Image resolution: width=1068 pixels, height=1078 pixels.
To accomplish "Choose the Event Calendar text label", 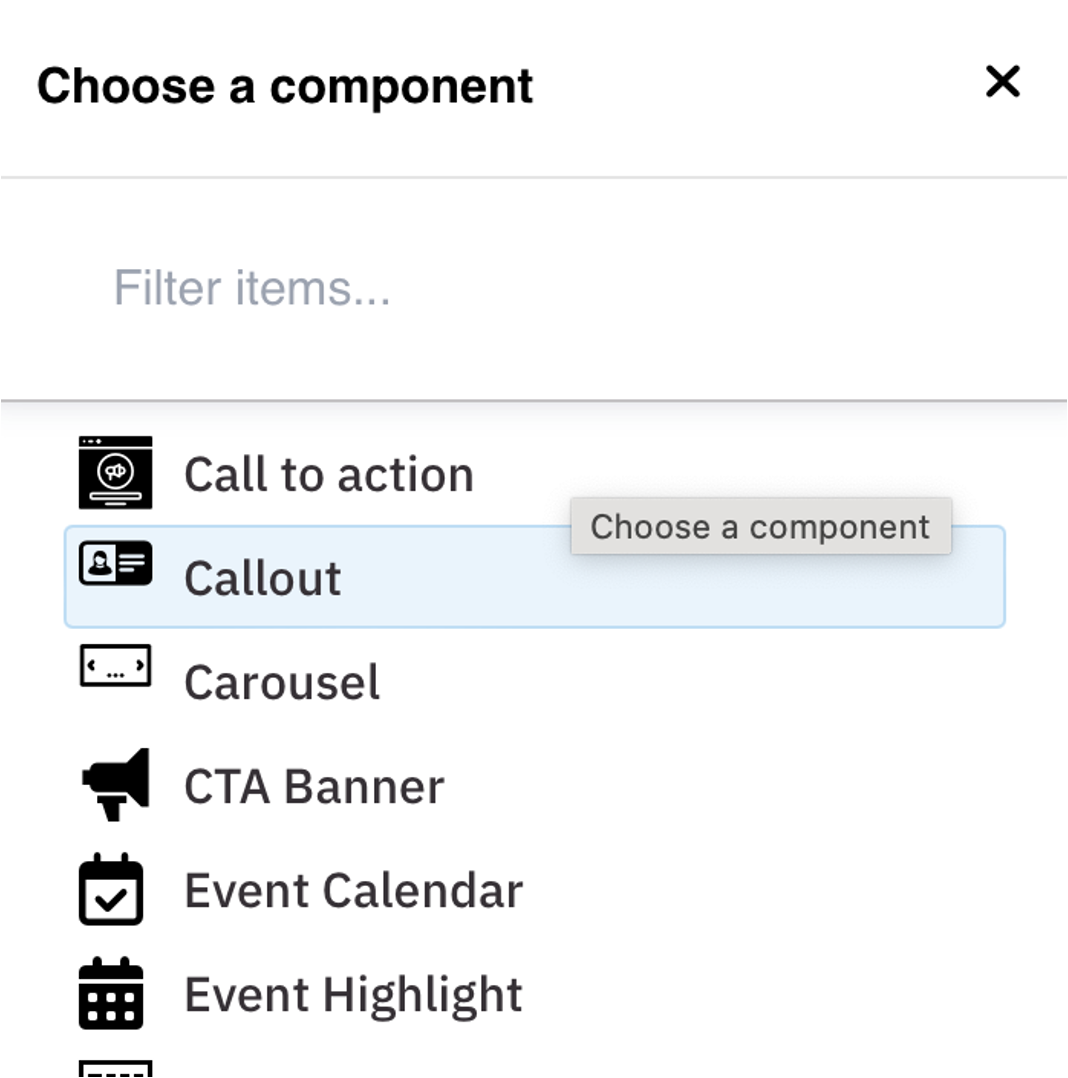I will click(x=352, y=891).
